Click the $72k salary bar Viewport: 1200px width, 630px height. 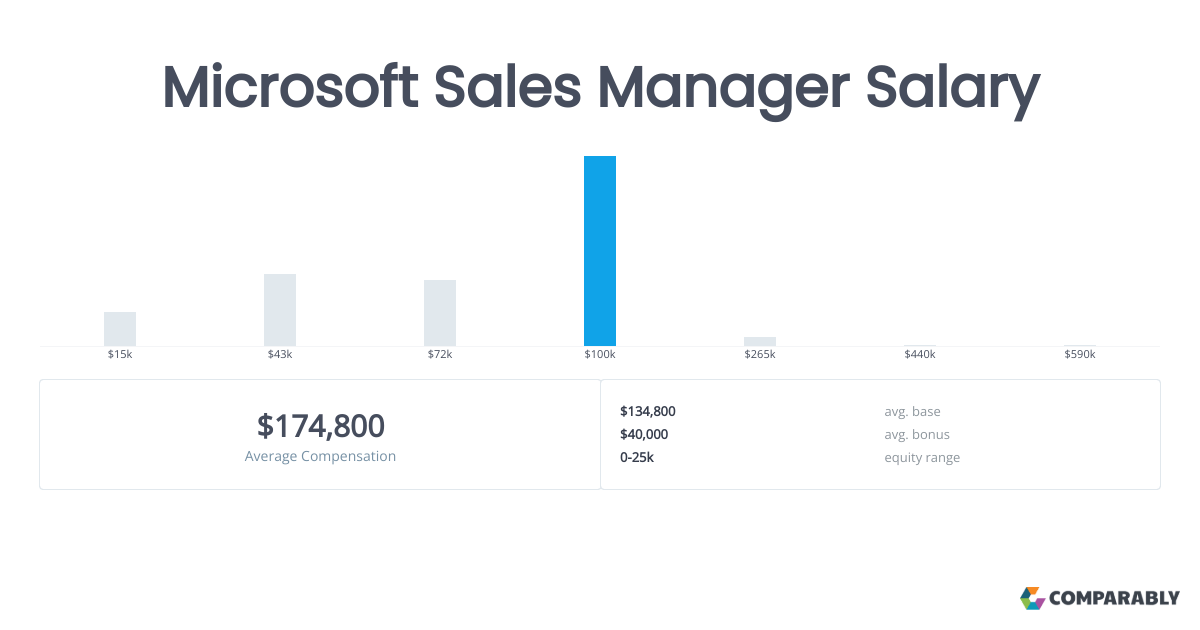click(440, 313)
